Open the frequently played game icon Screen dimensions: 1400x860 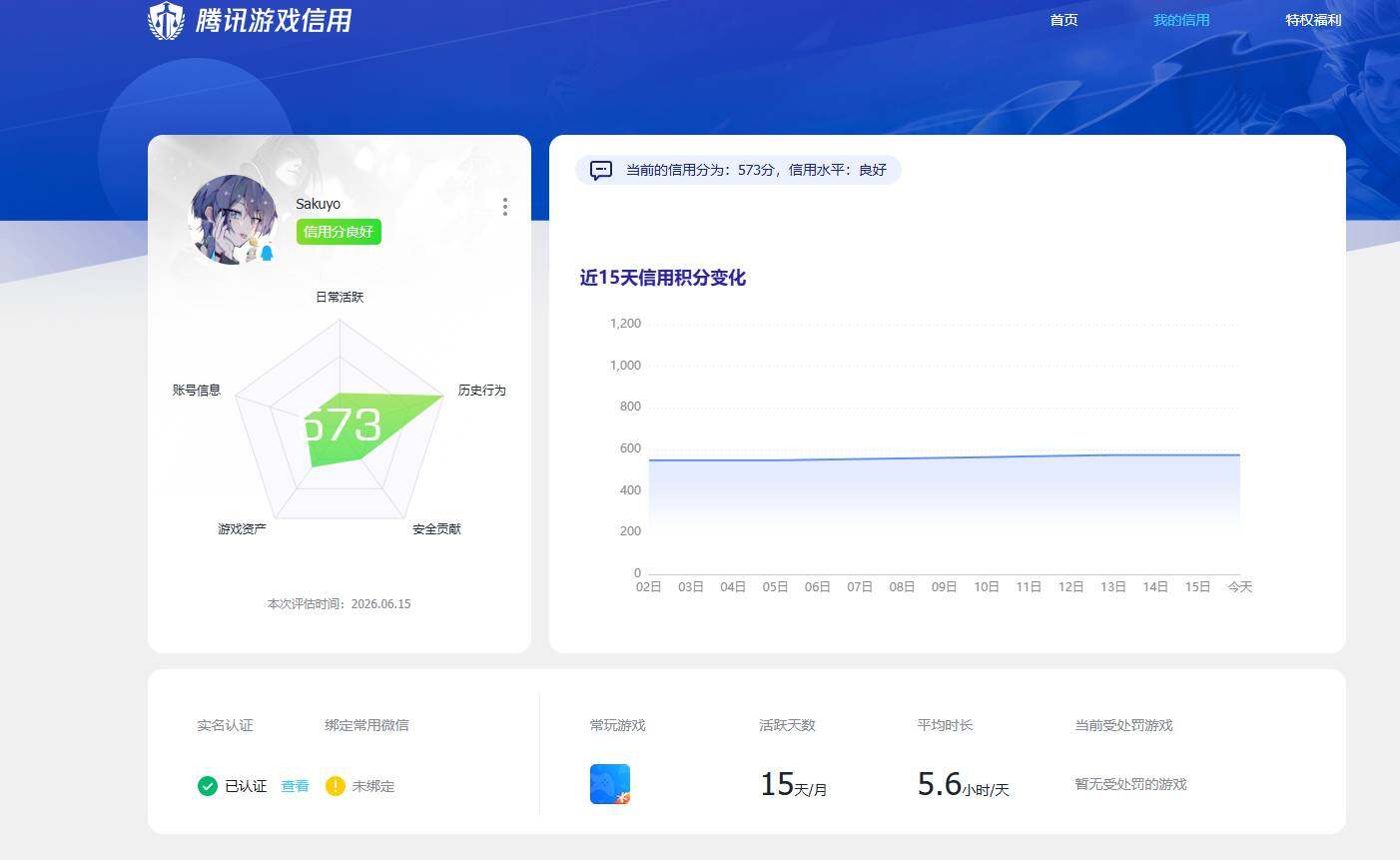click(610, 784)
